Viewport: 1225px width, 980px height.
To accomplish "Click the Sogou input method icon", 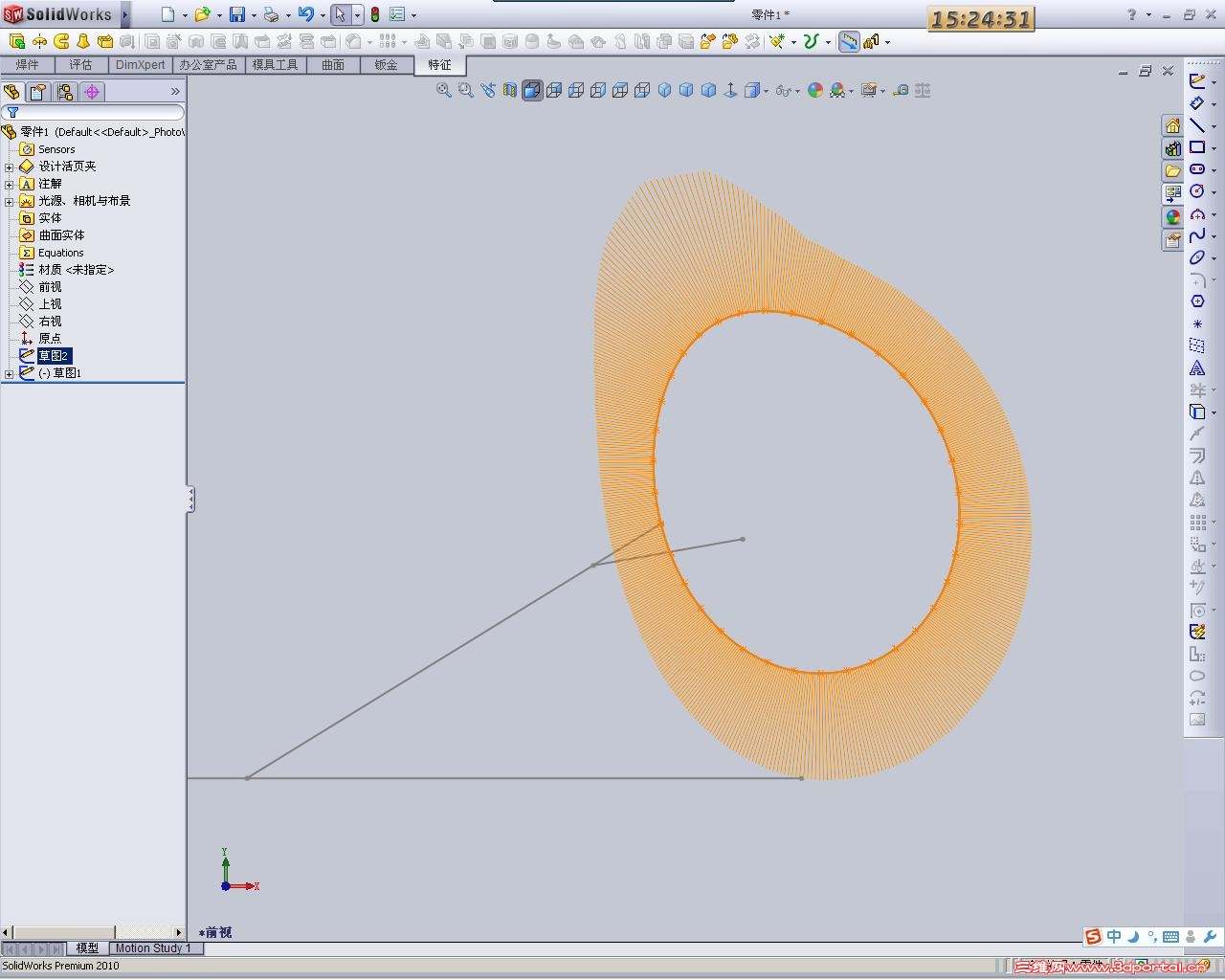I will click(x=1093, y=937).
